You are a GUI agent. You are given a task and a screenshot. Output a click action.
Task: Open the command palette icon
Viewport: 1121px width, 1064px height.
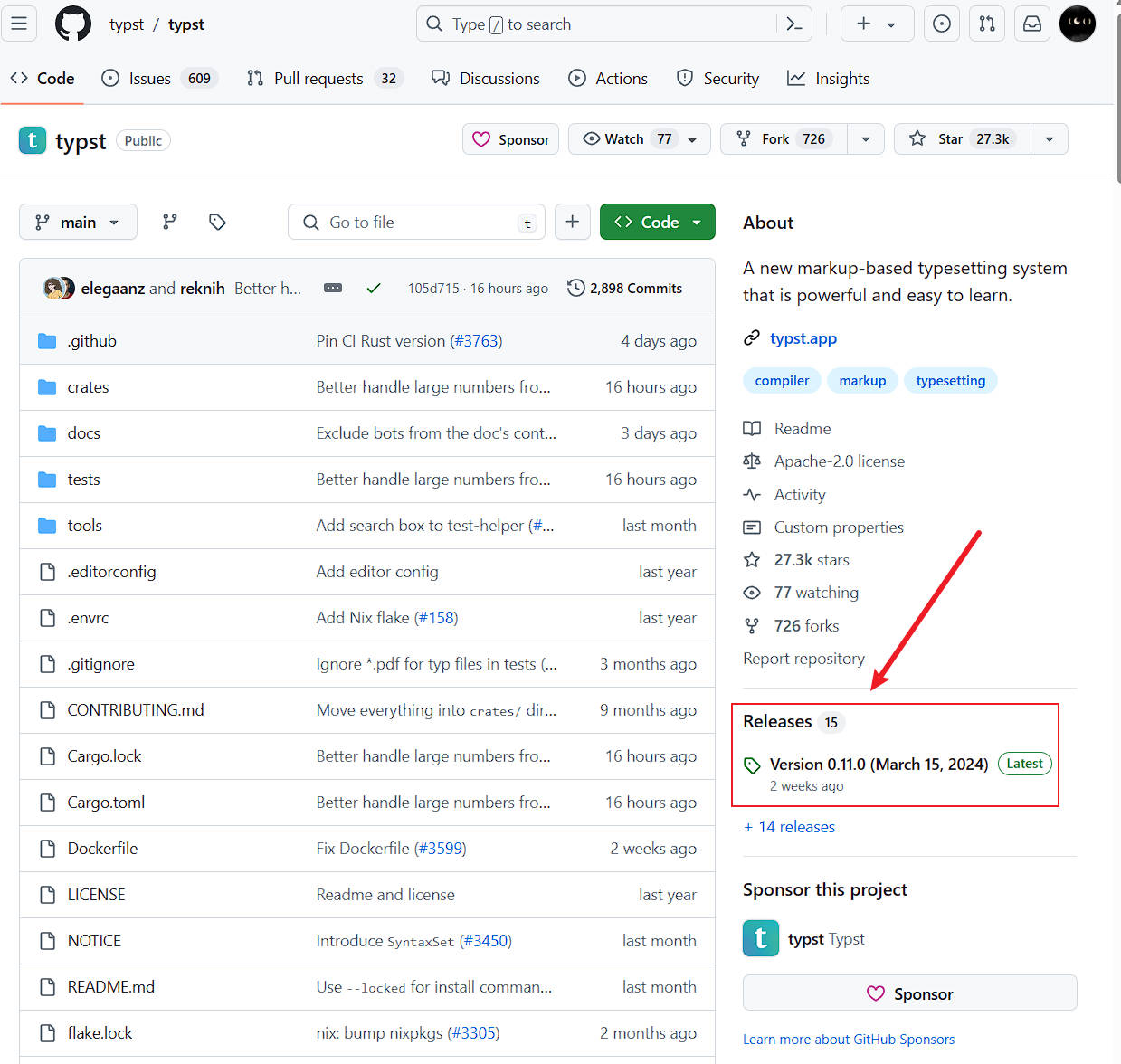click(x=794, y=24)
